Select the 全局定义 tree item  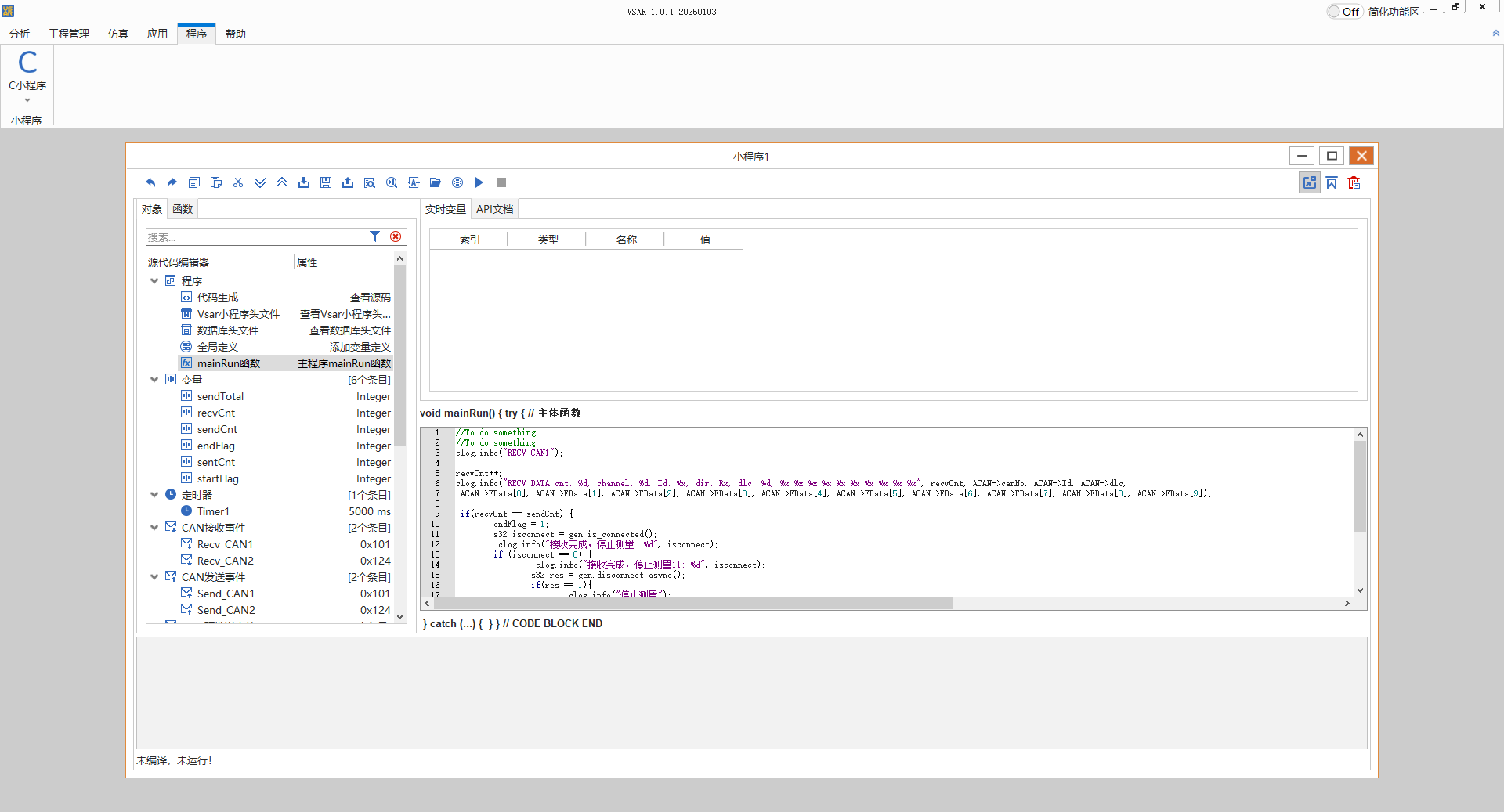(x=218, y=347)
